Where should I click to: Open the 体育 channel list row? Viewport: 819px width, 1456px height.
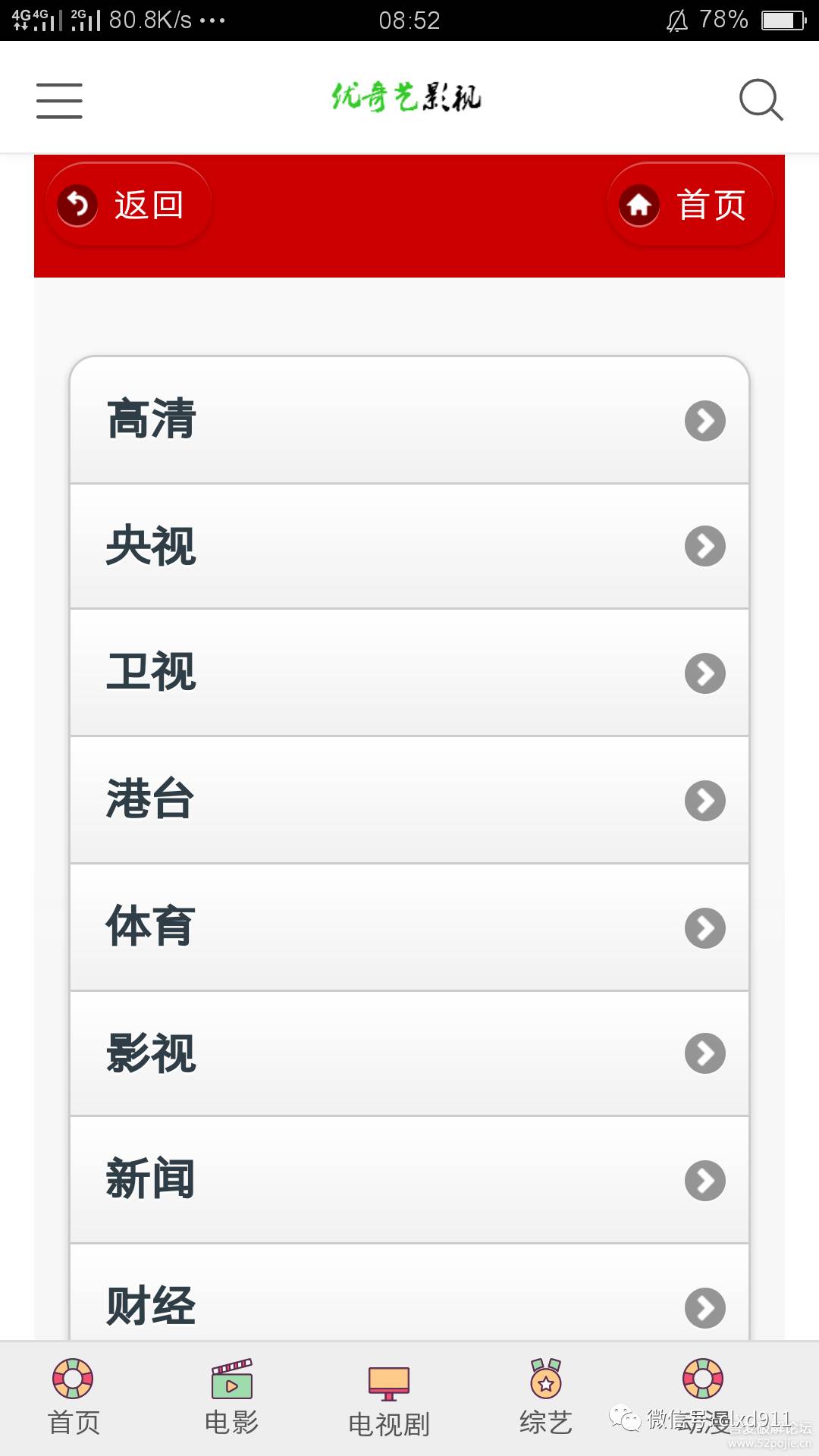pos(409,927)
